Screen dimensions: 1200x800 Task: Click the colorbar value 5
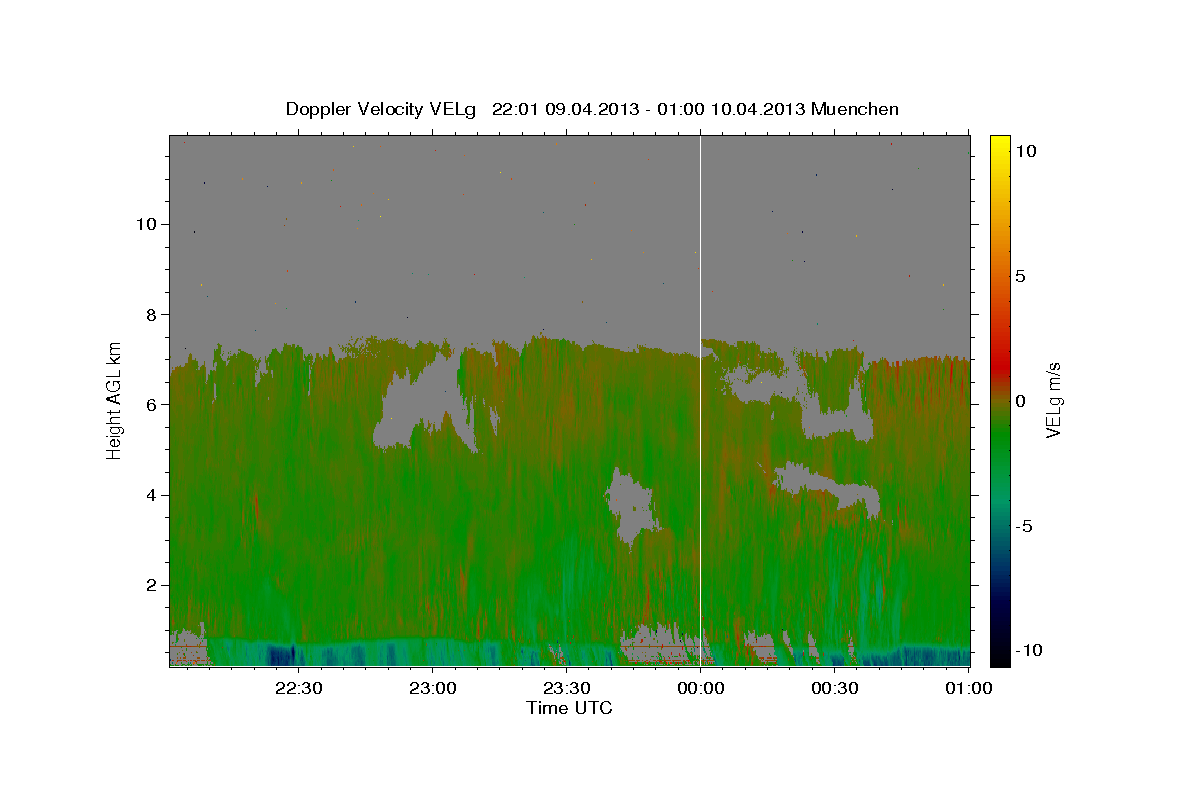(1020, 276)
